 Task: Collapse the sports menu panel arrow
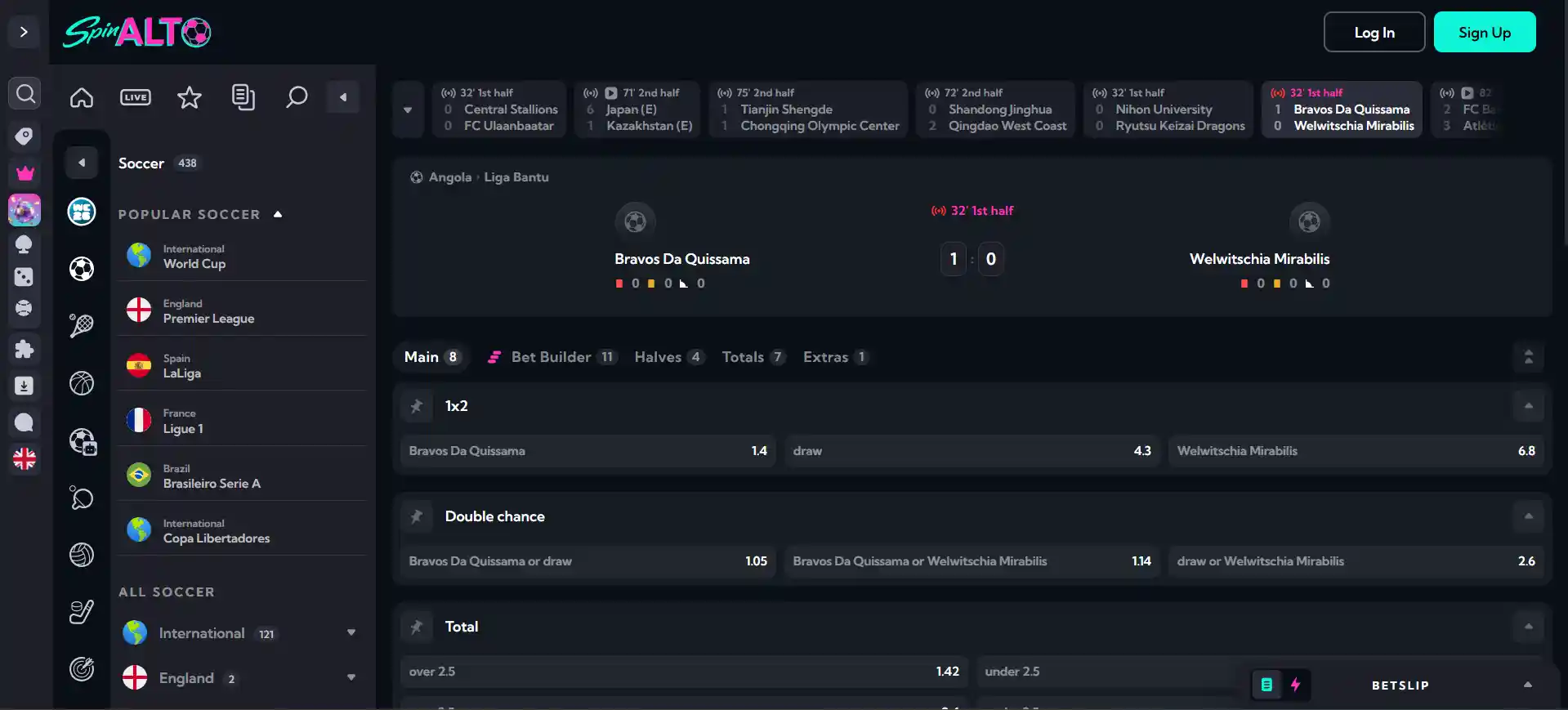coord(343,97)
